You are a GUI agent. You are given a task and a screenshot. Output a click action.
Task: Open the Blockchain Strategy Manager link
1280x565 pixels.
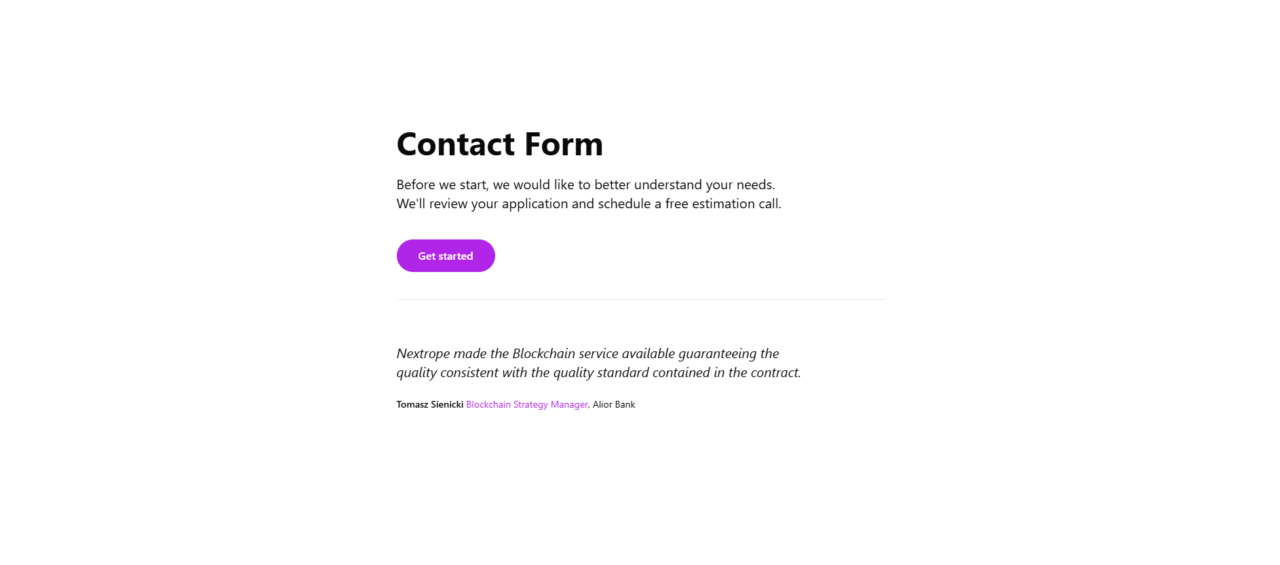click(527, 405)
